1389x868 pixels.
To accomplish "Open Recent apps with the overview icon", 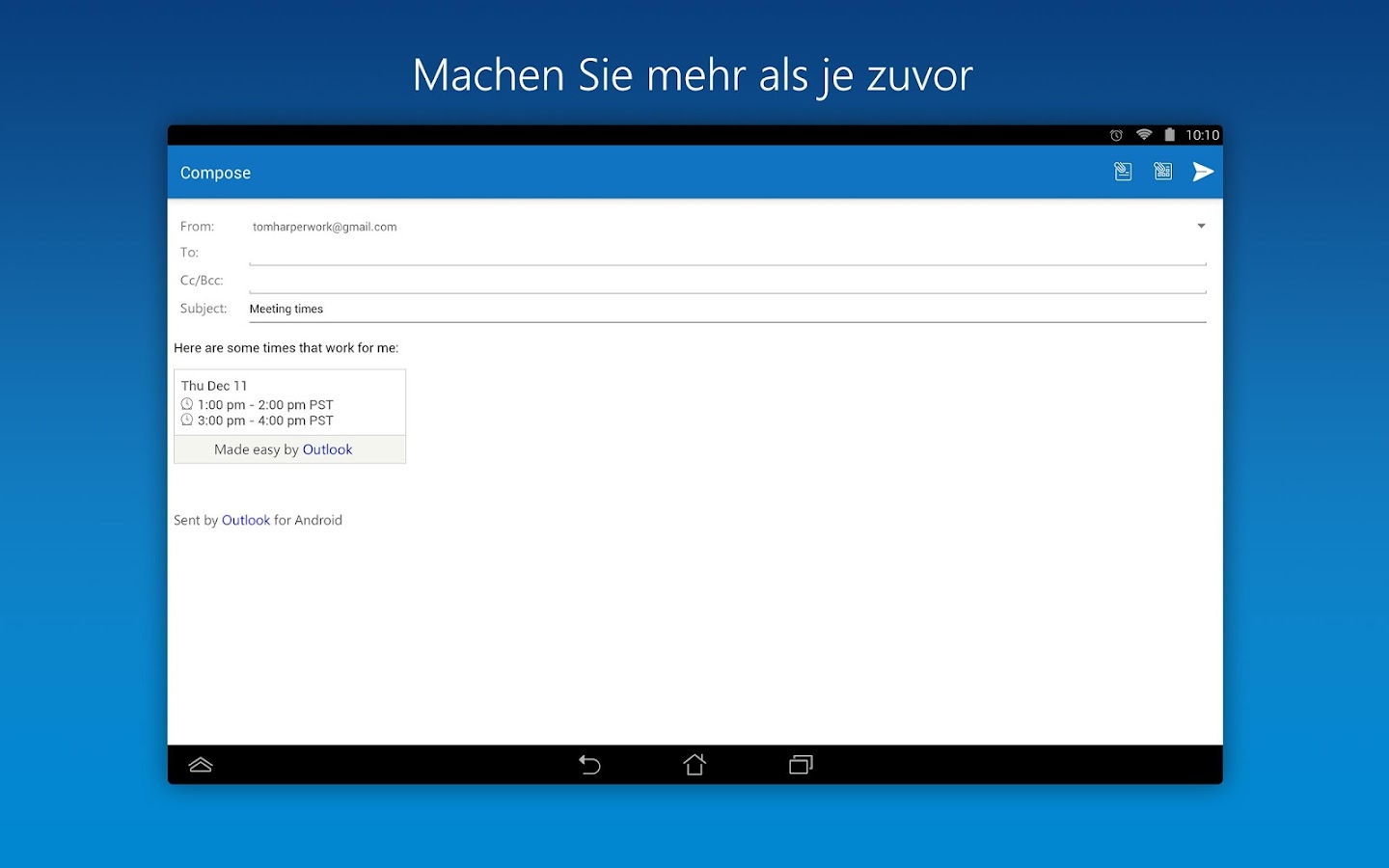I will coord(800,764).
